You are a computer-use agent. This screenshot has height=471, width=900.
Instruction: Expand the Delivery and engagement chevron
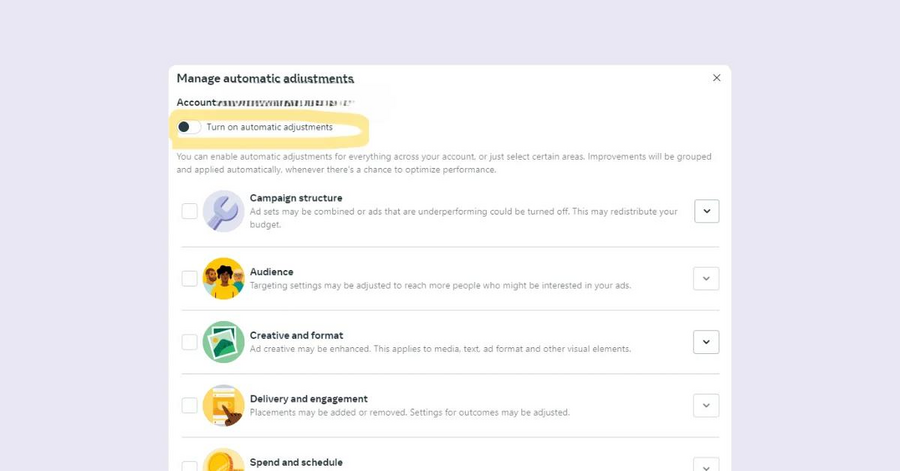(707, 406)
